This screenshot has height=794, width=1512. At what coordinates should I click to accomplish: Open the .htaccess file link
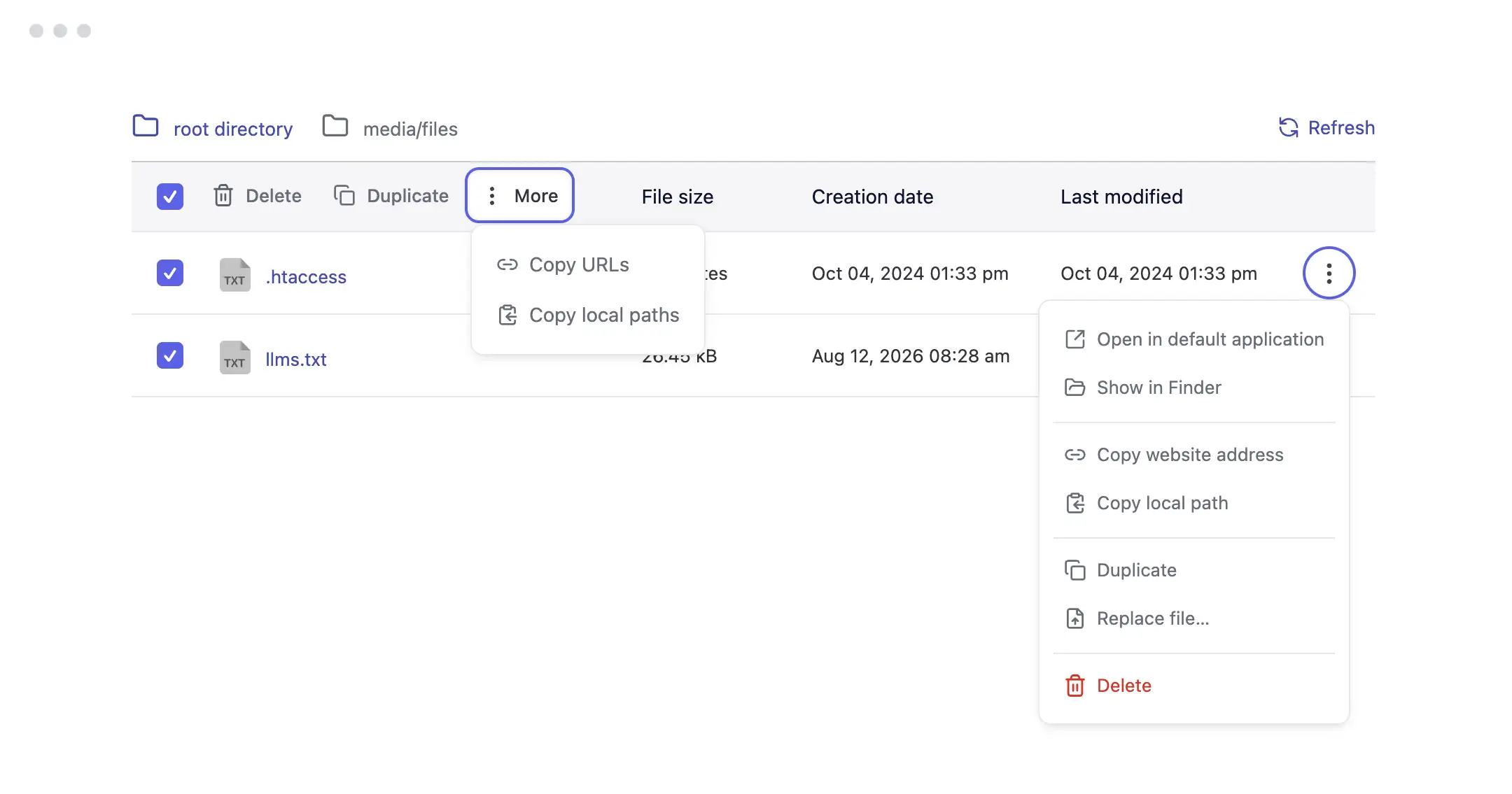(x=306, y=277)
